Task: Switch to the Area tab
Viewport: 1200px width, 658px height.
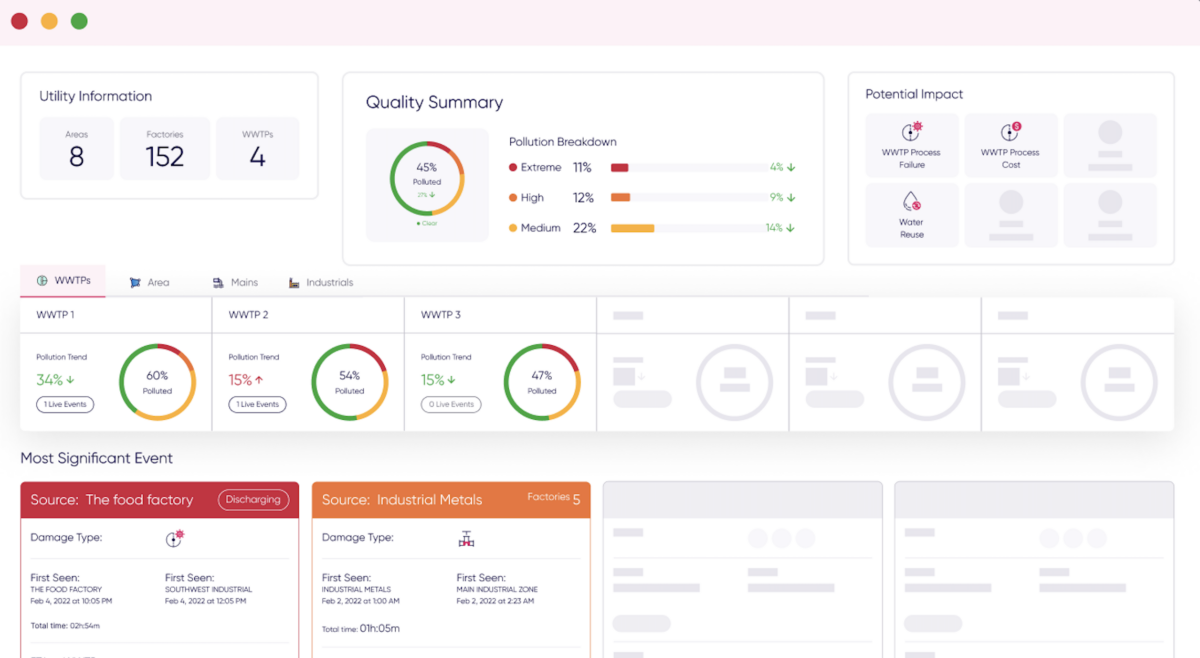Action: tap(150, 282)
